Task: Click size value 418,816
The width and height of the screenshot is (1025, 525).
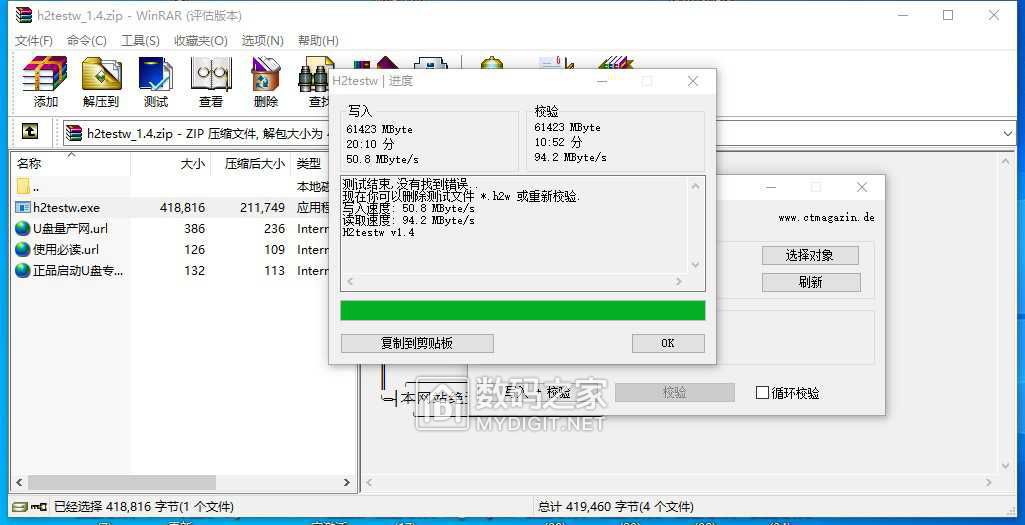Action: [182, 208]
